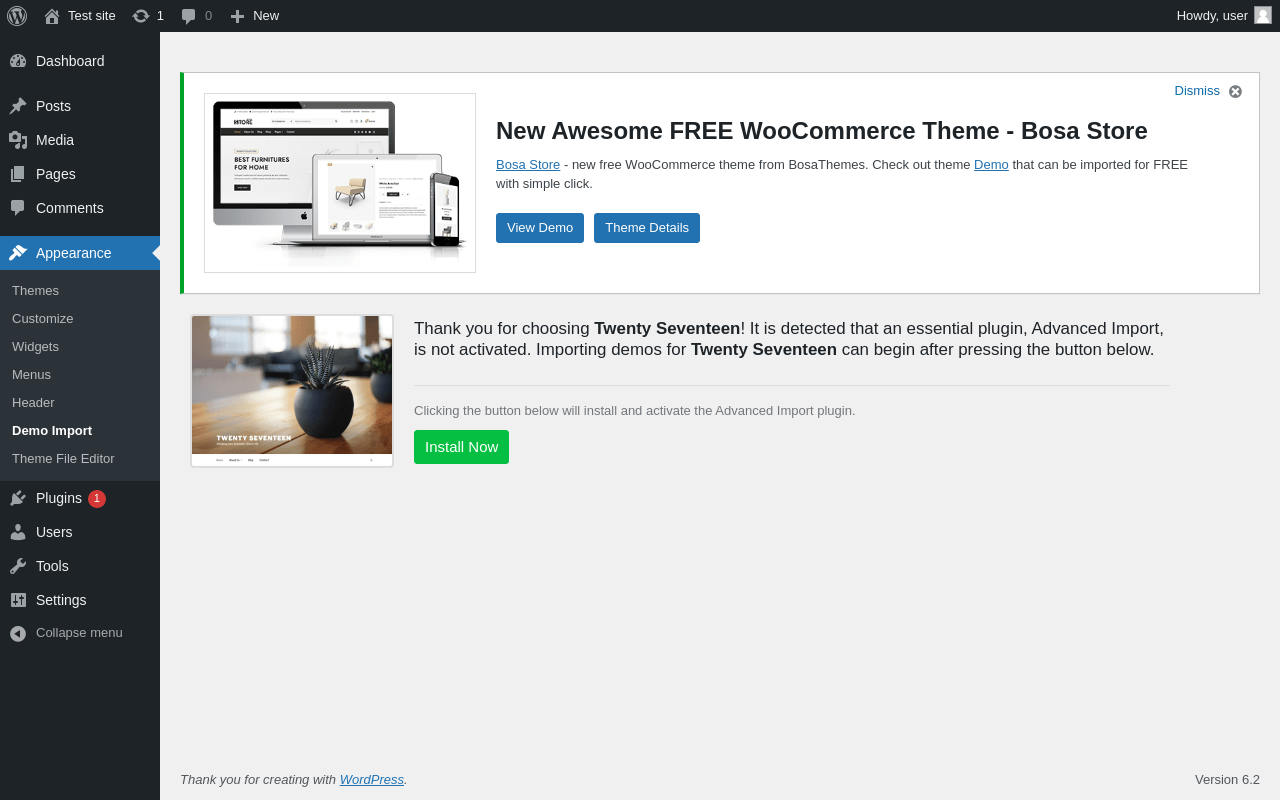Click the Plugins update count badge
Image resolution: width=1280 pixels, height=800 pixels.
[x=97, y=498]
